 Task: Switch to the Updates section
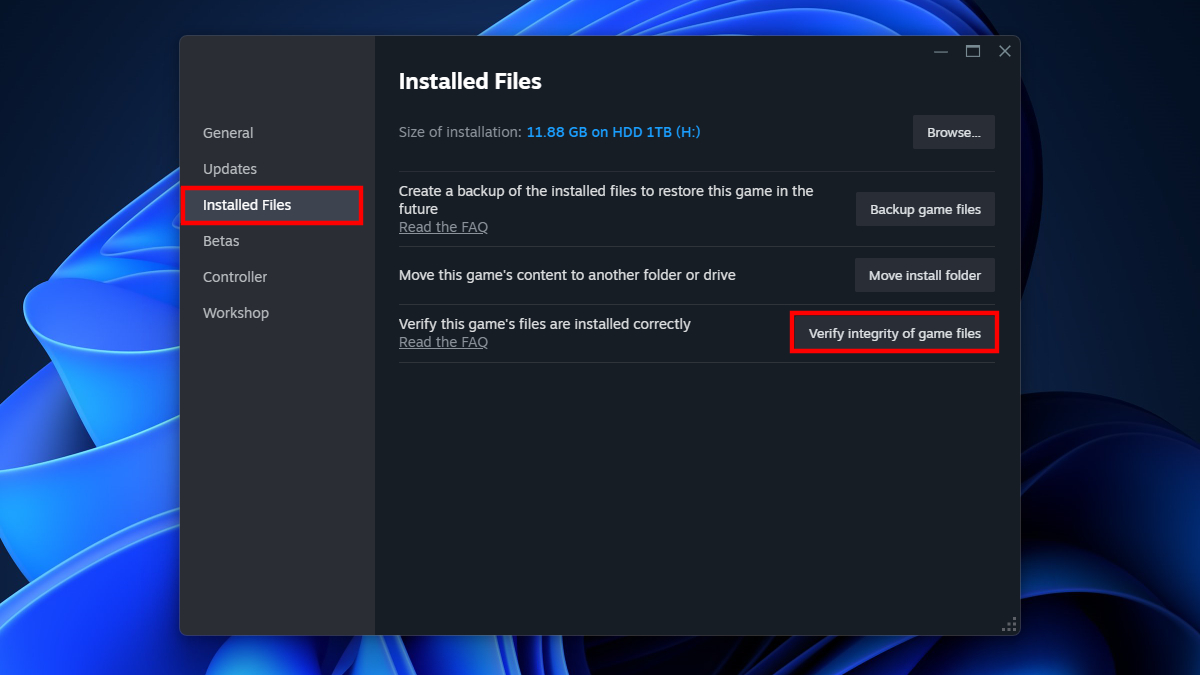(230, 169)
